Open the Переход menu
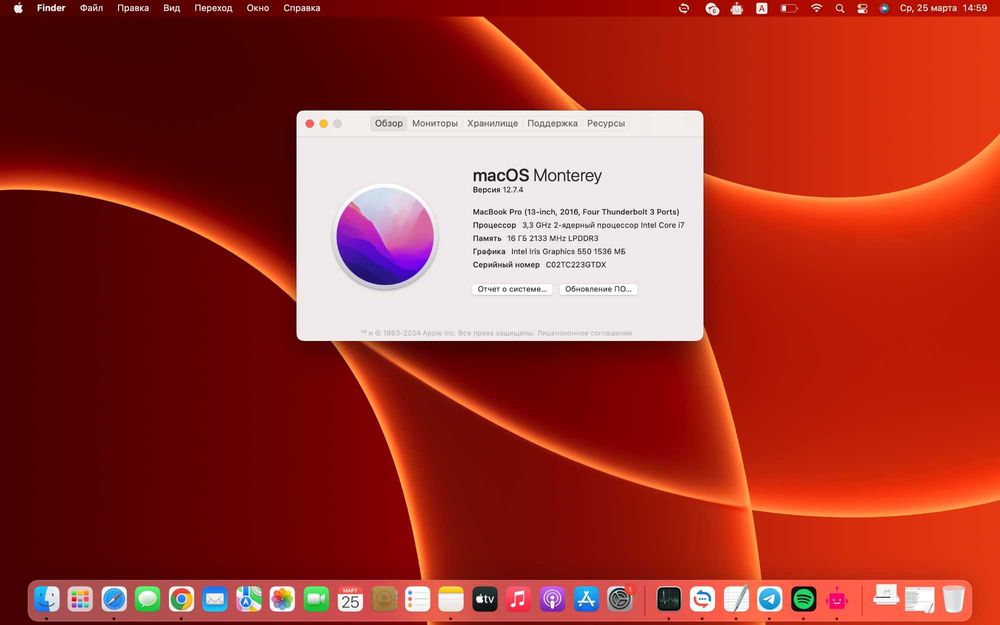This screenshot has height=625, width=1000. 213,8
